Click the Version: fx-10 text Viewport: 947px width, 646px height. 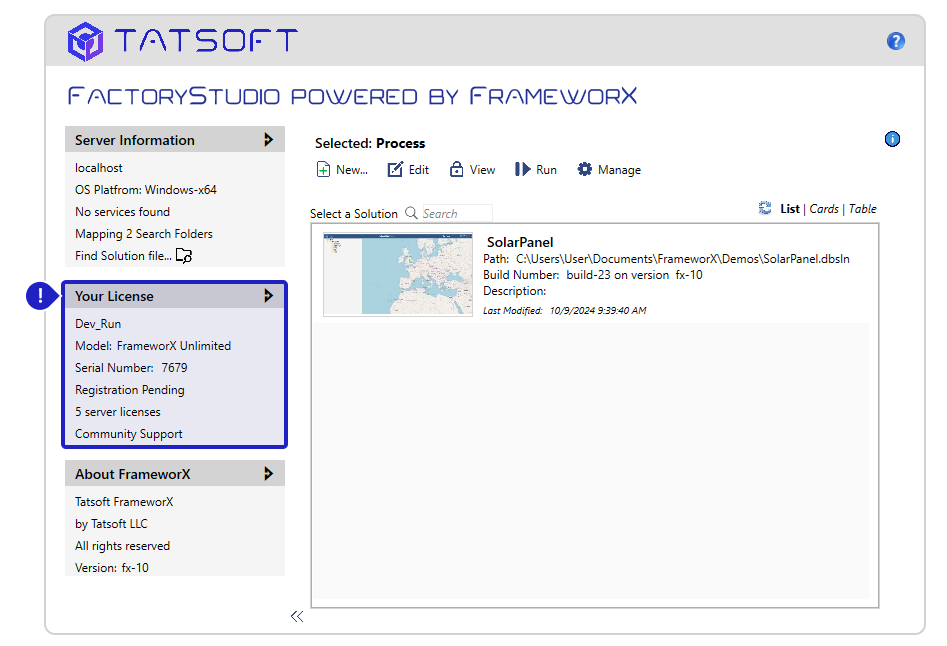[x=112, y=568]
